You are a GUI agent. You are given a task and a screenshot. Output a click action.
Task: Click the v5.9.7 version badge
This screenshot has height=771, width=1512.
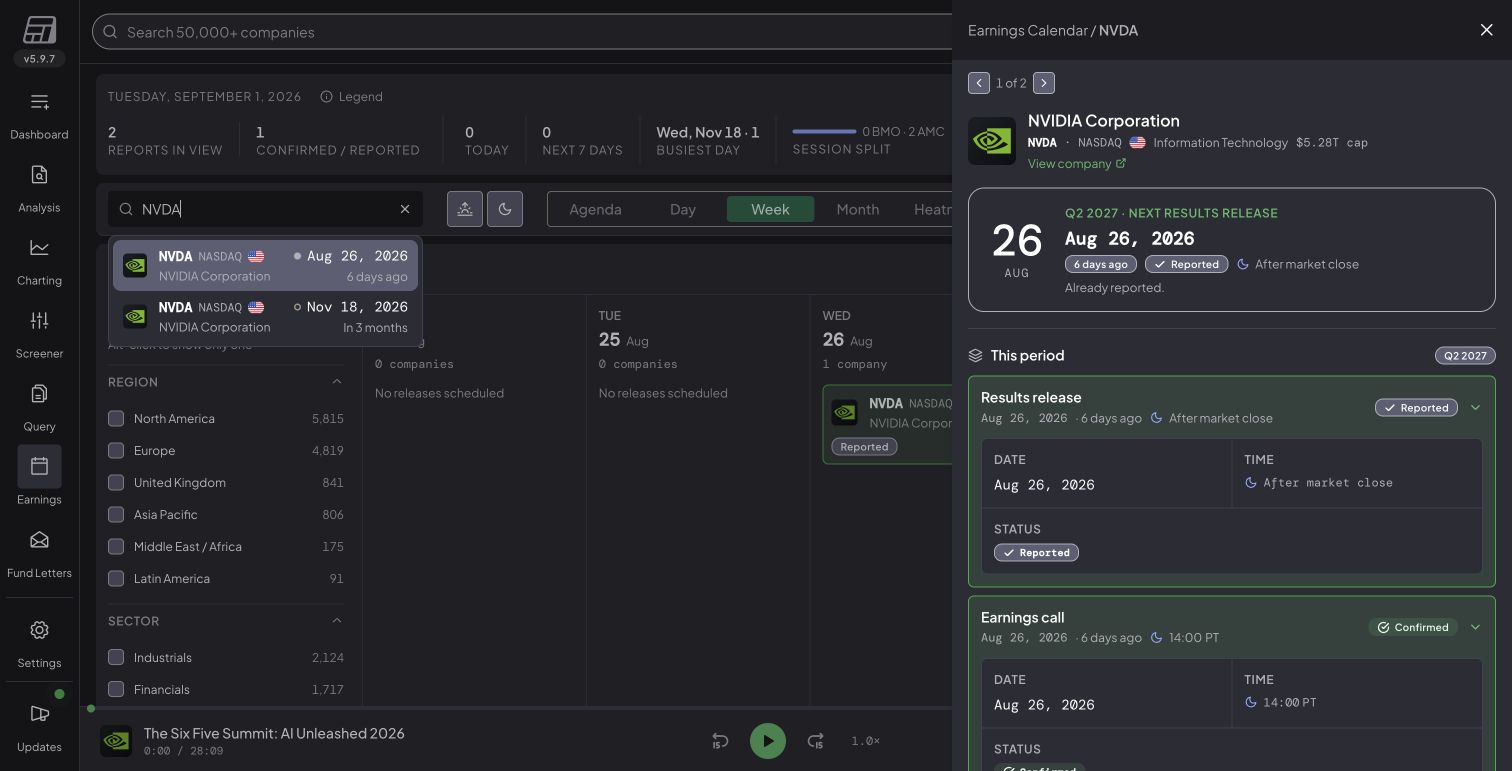point(39,59)
